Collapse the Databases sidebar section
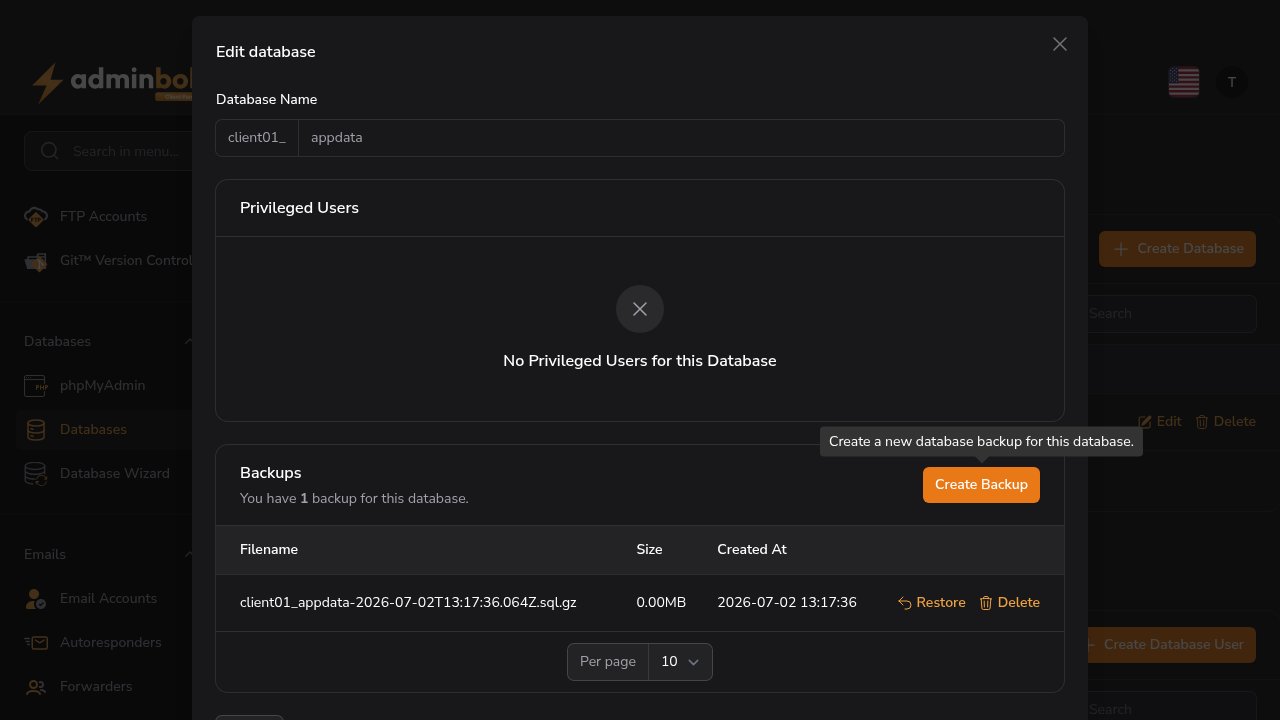The width and height of the screenshot is (1280, 720). 189,342
